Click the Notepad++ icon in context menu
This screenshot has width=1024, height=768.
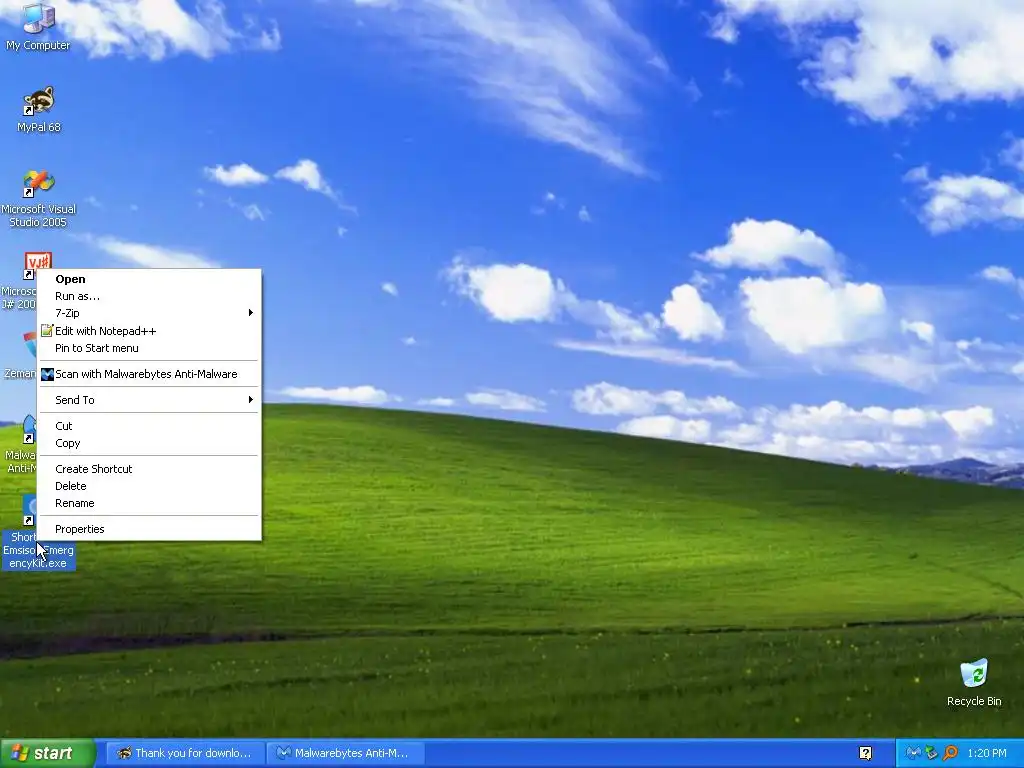[46, 330]
